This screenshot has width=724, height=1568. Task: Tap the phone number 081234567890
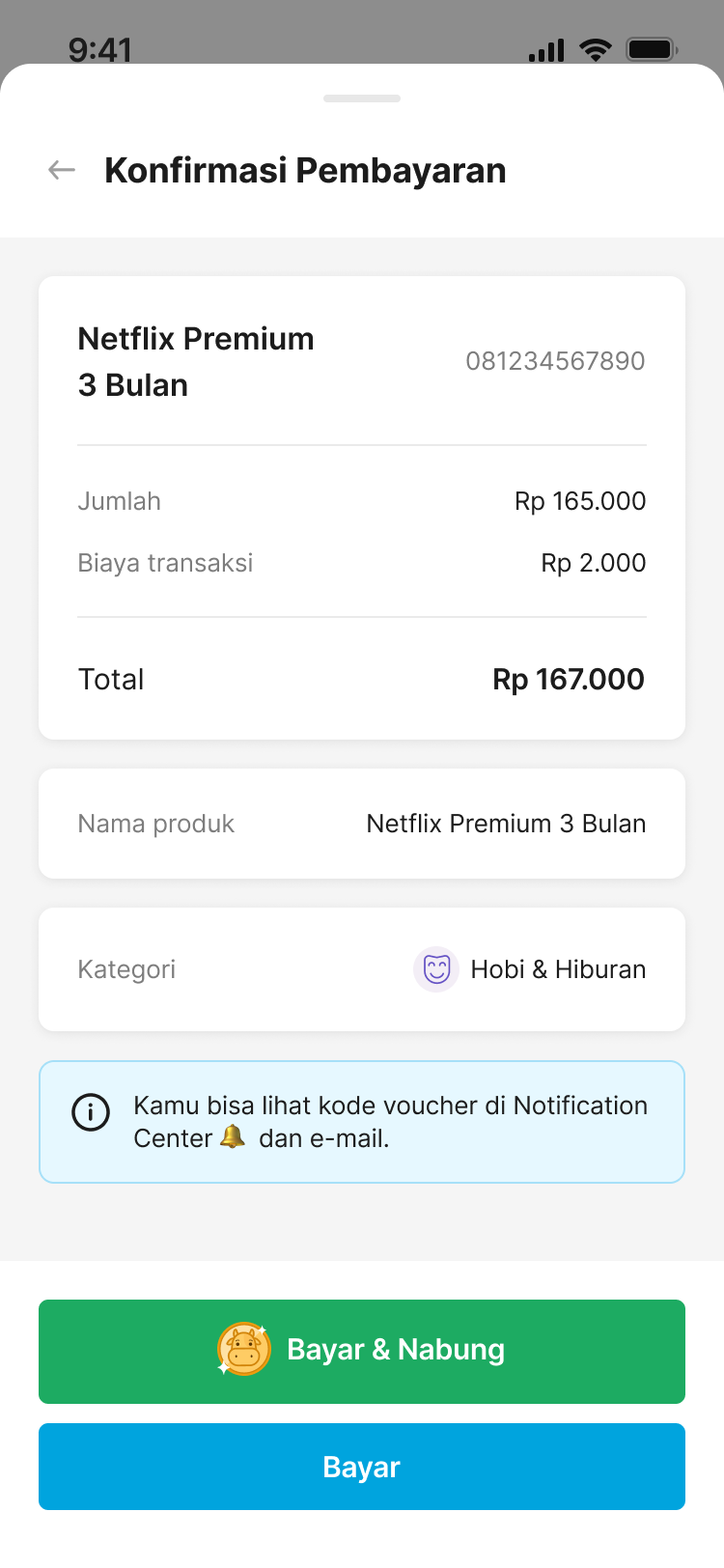pos(555,361)
